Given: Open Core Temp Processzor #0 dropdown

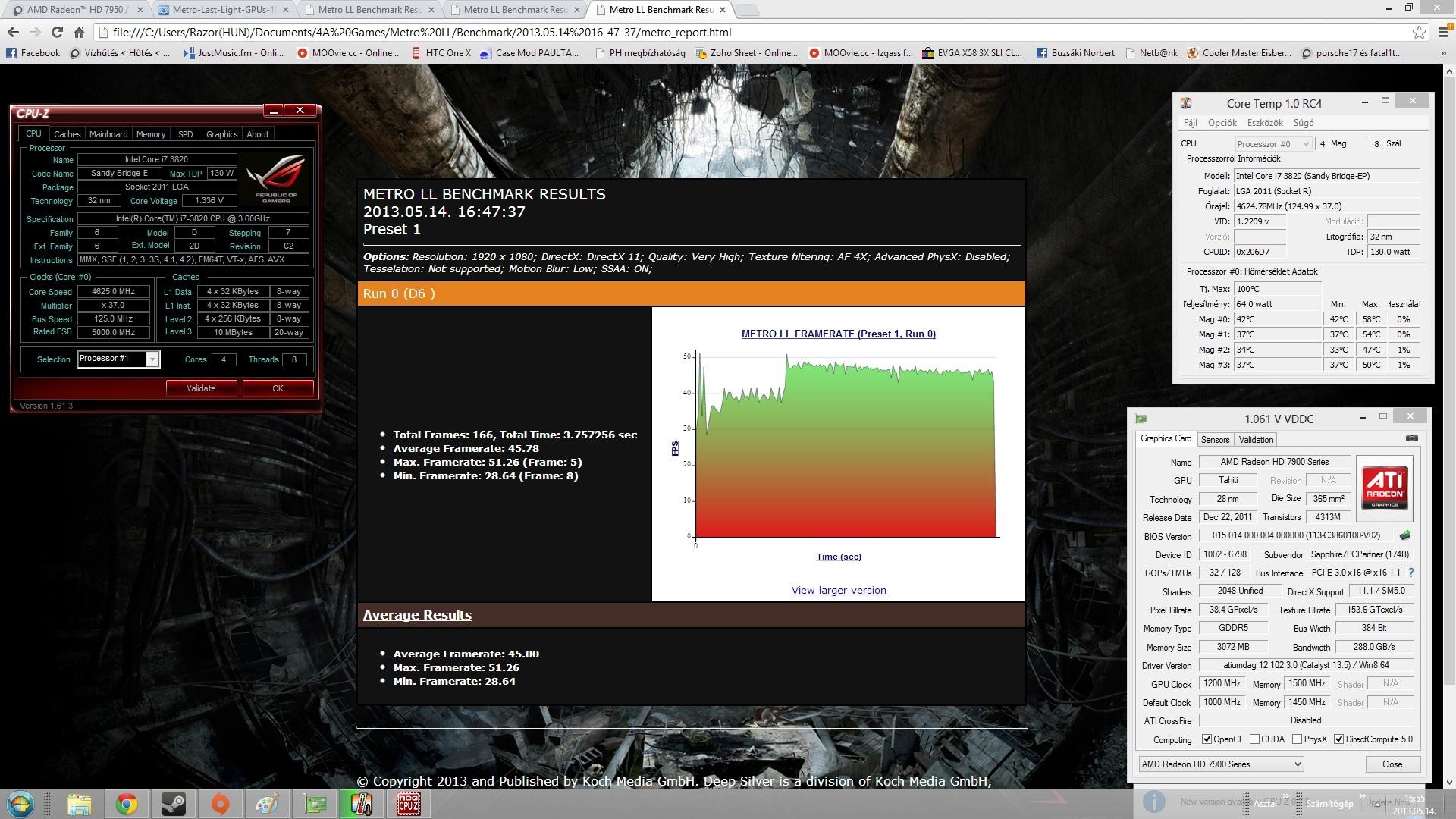Looking at the screenshot, I should click(x=1273, y=143).
